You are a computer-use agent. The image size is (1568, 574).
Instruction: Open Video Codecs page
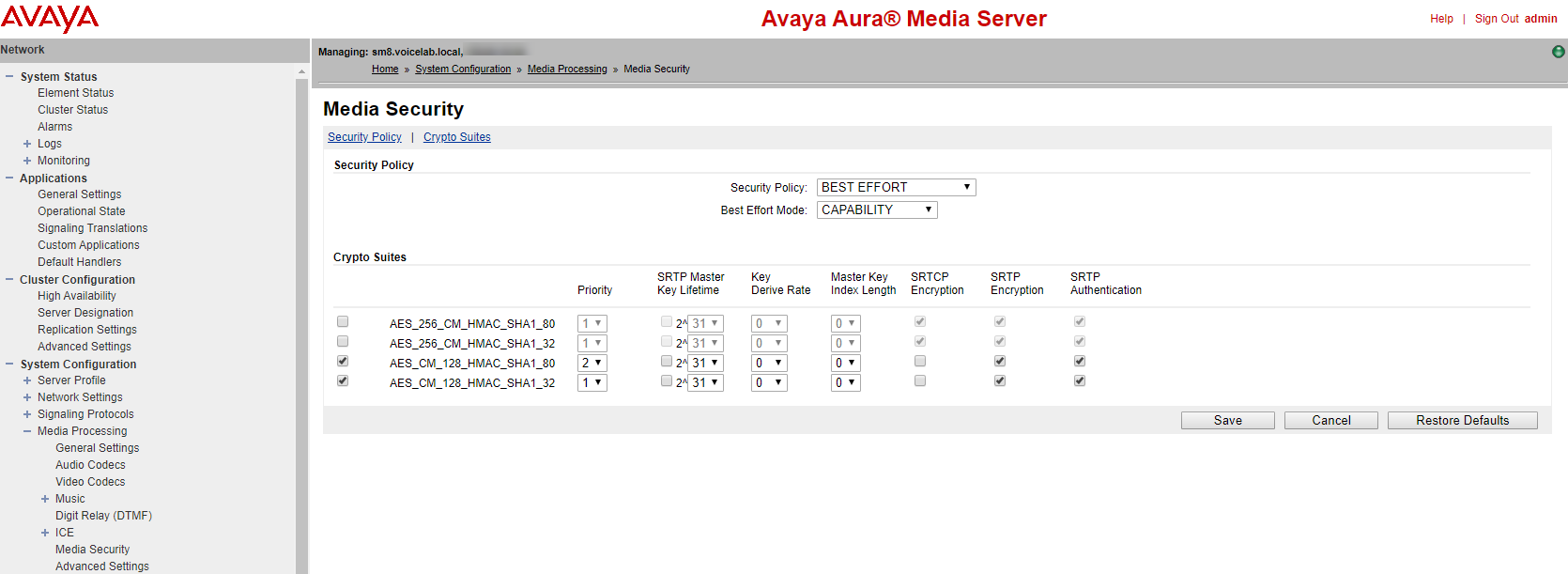[90, 482]
